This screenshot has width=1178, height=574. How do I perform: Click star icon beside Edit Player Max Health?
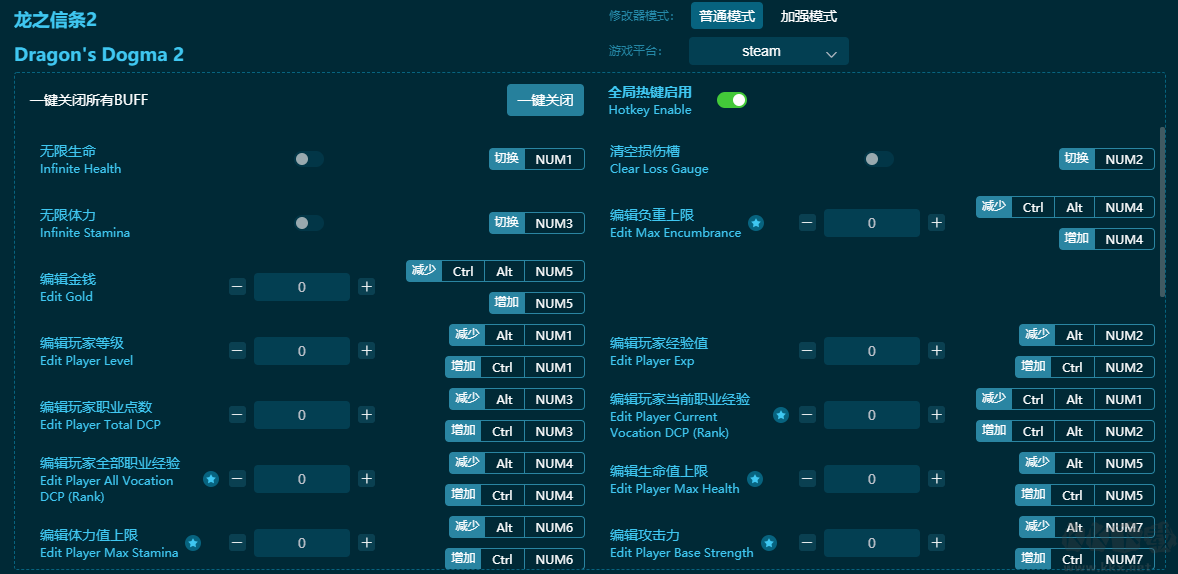tap(755, 479)
